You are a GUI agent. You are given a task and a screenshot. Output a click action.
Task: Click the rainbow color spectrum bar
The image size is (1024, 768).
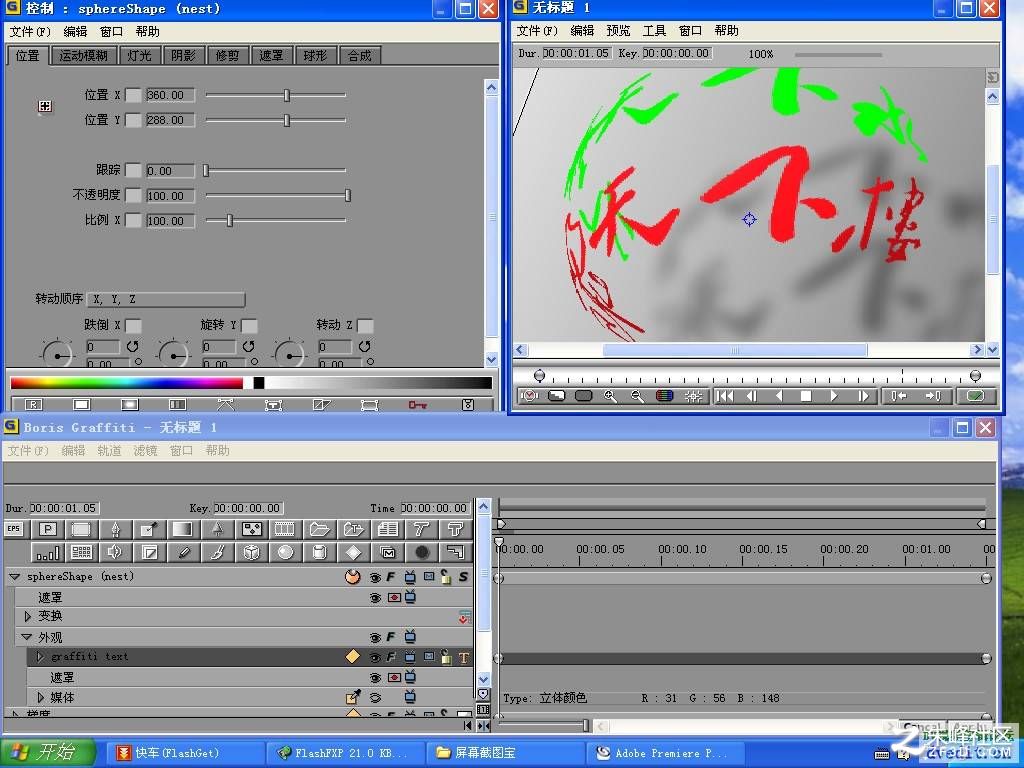(x=127, y=383)
